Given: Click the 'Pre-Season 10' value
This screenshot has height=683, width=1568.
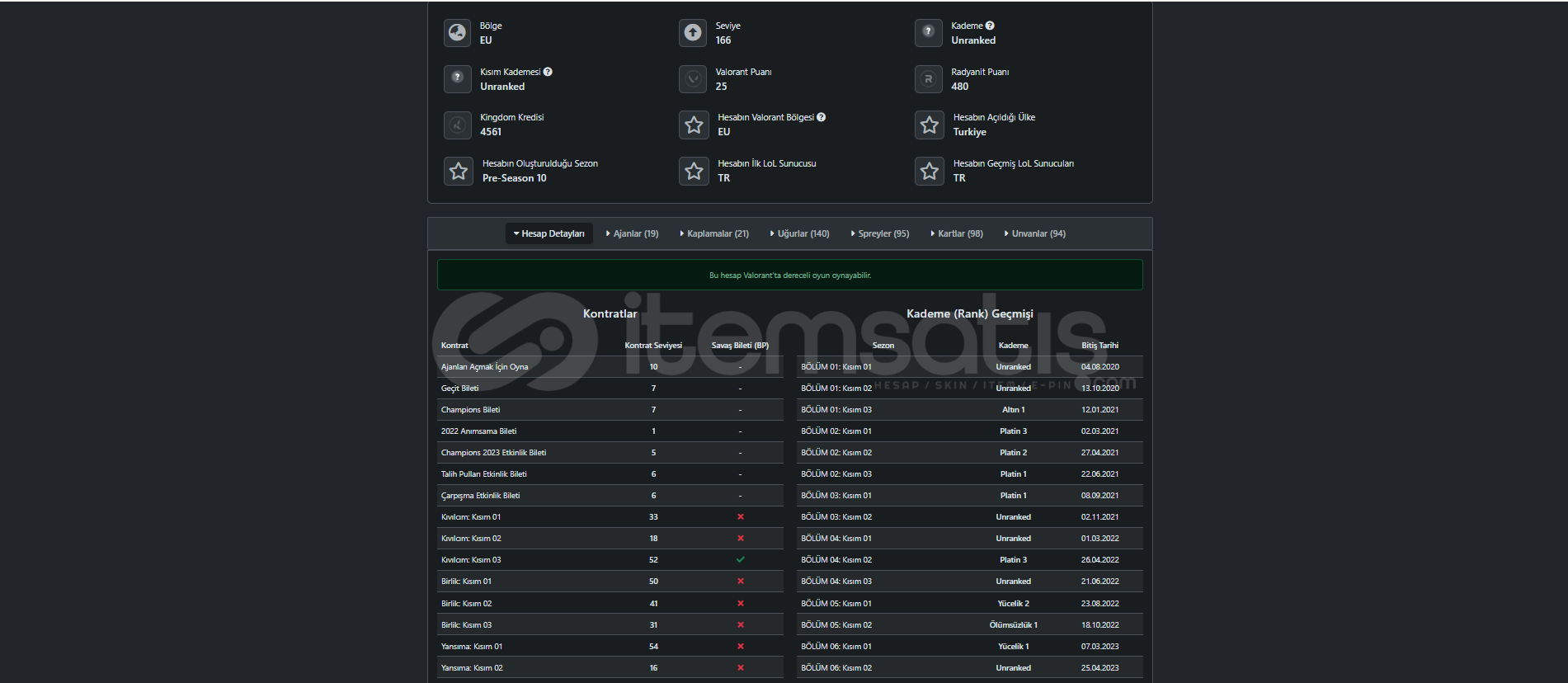Looking at the screenshot, I should point(514,178).
